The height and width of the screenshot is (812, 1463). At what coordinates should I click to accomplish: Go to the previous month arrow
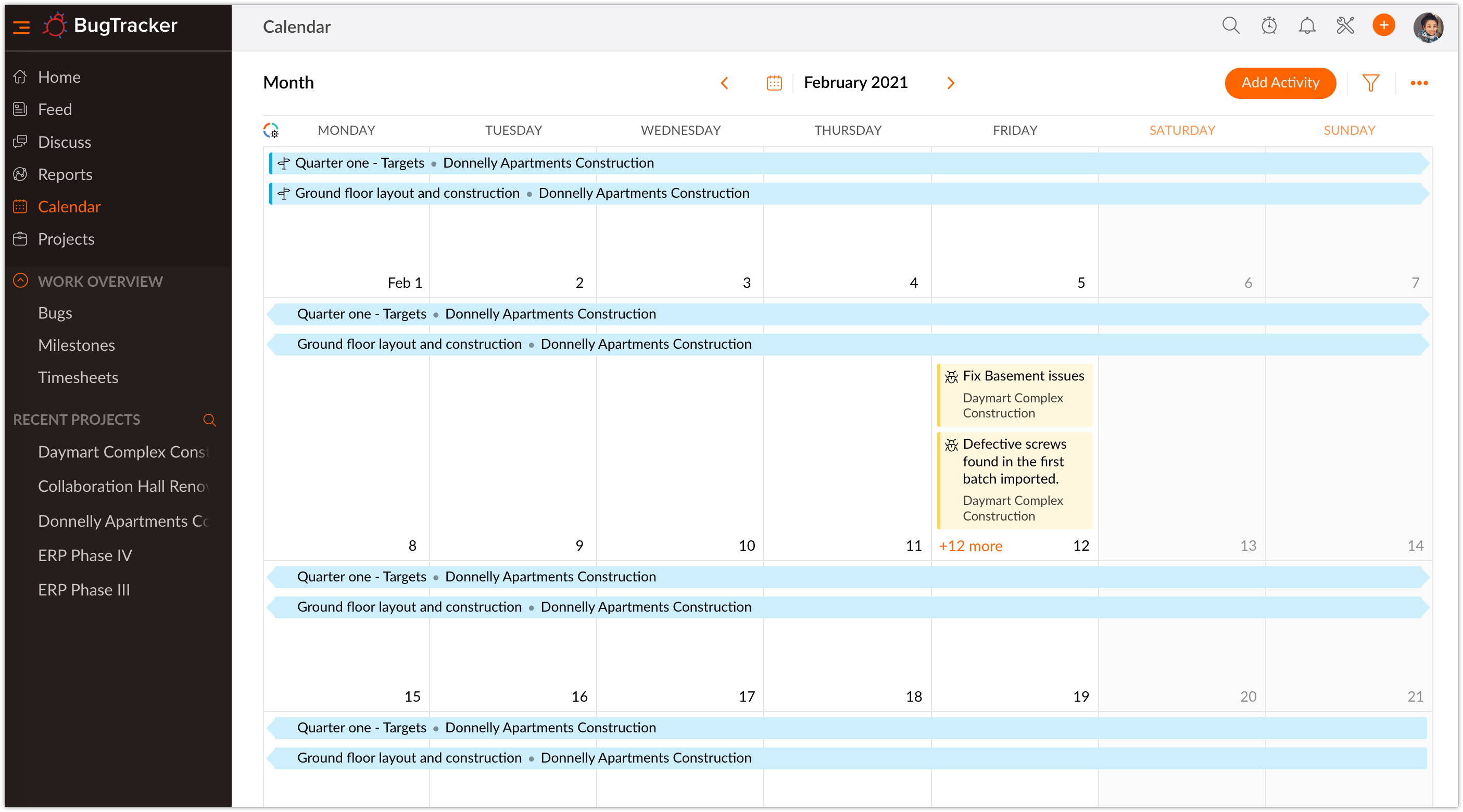(x=725, y=83)
